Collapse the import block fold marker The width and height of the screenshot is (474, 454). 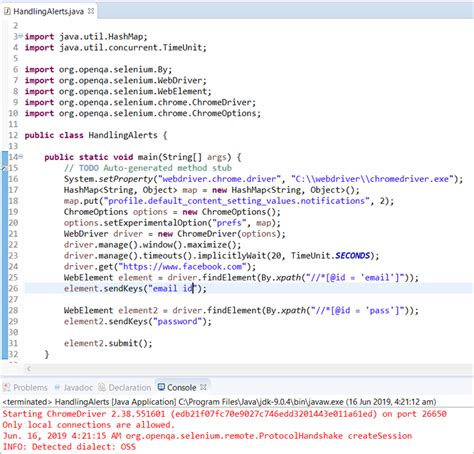click(21, 36)
